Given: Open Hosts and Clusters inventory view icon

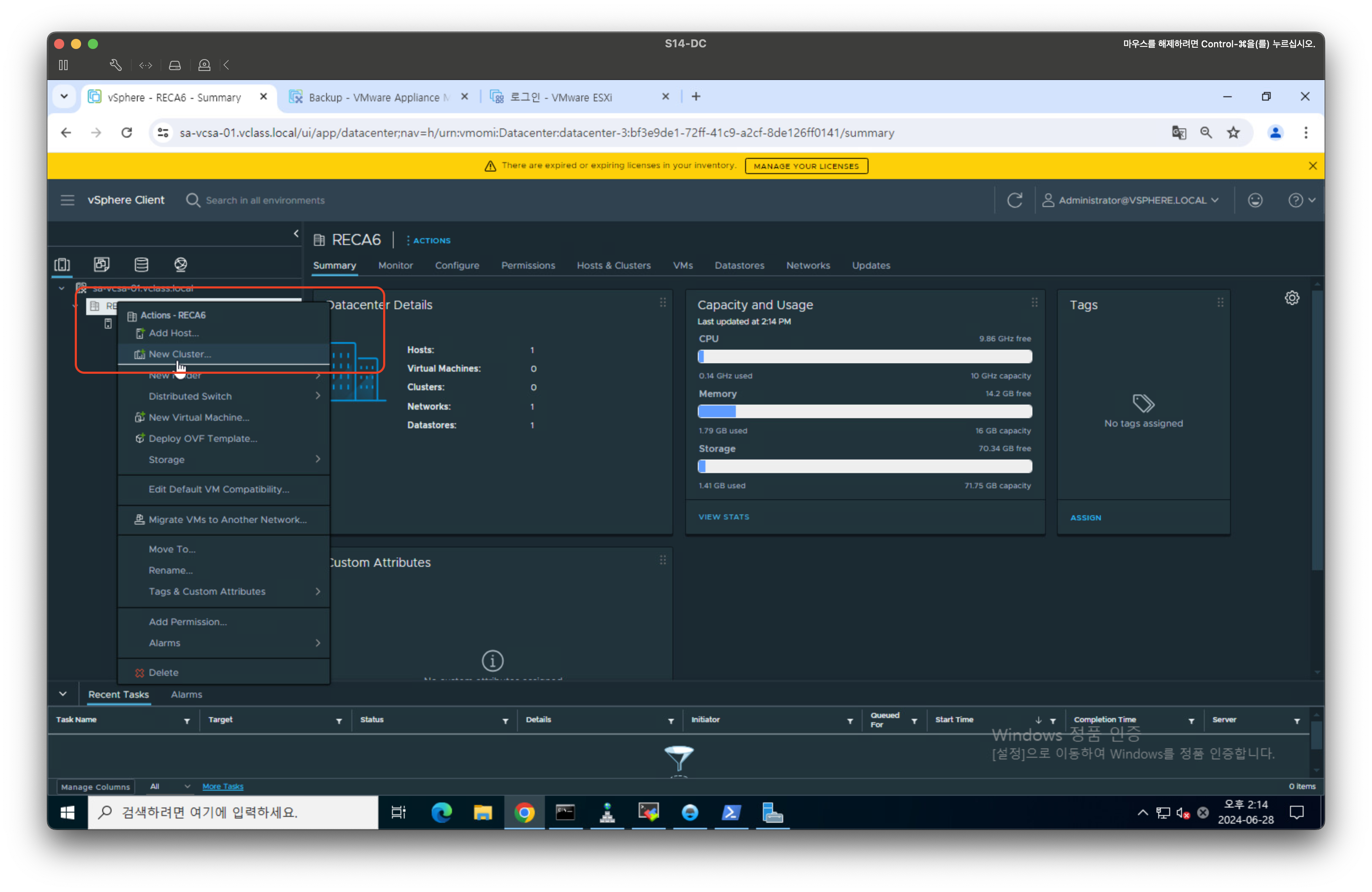Looking at the screenshot, I should (62, 264).
